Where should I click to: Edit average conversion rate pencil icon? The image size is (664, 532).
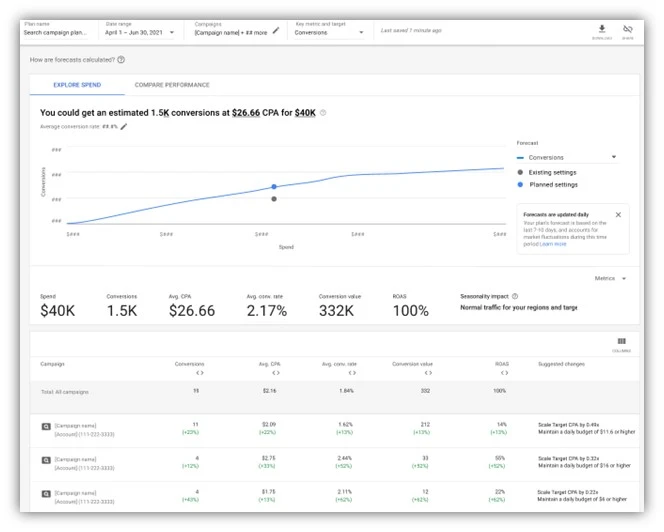124,126
